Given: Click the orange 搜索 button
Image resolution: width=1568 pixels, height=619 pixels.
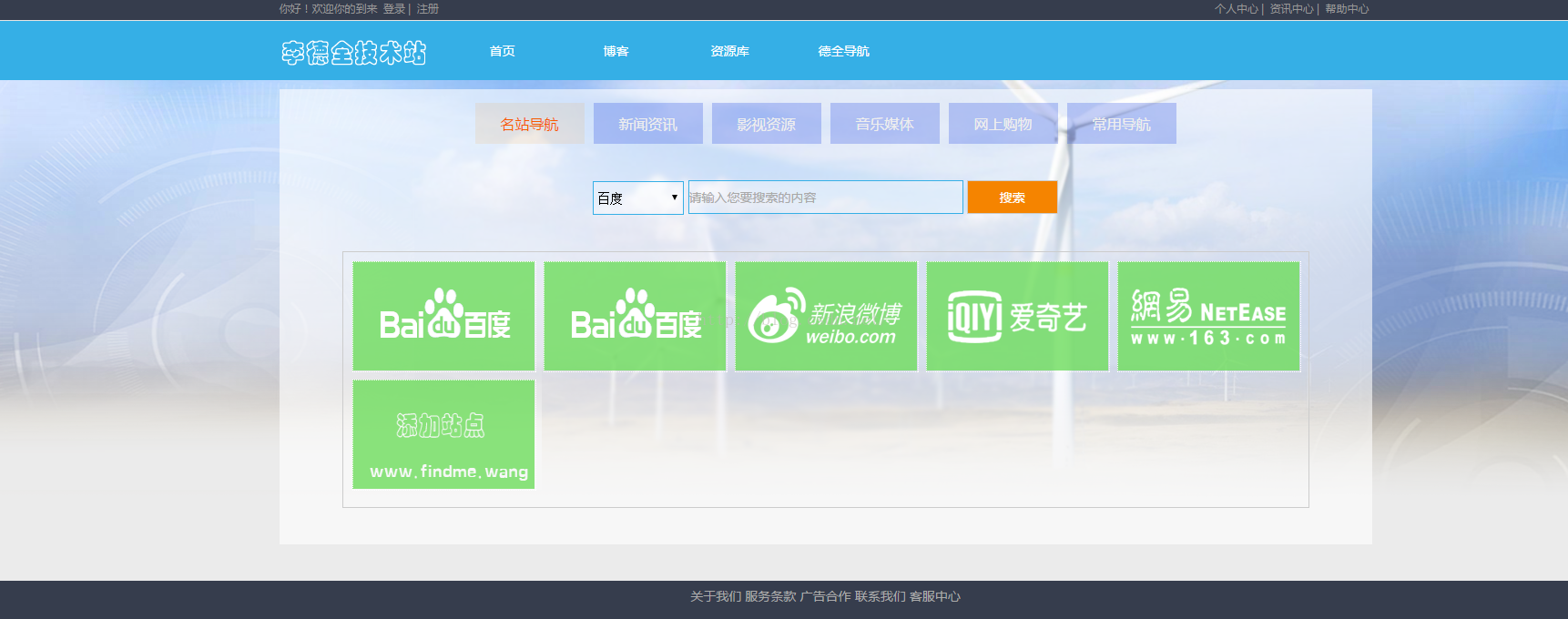Looking at the screenshot, I should [x=1012, y=198].
